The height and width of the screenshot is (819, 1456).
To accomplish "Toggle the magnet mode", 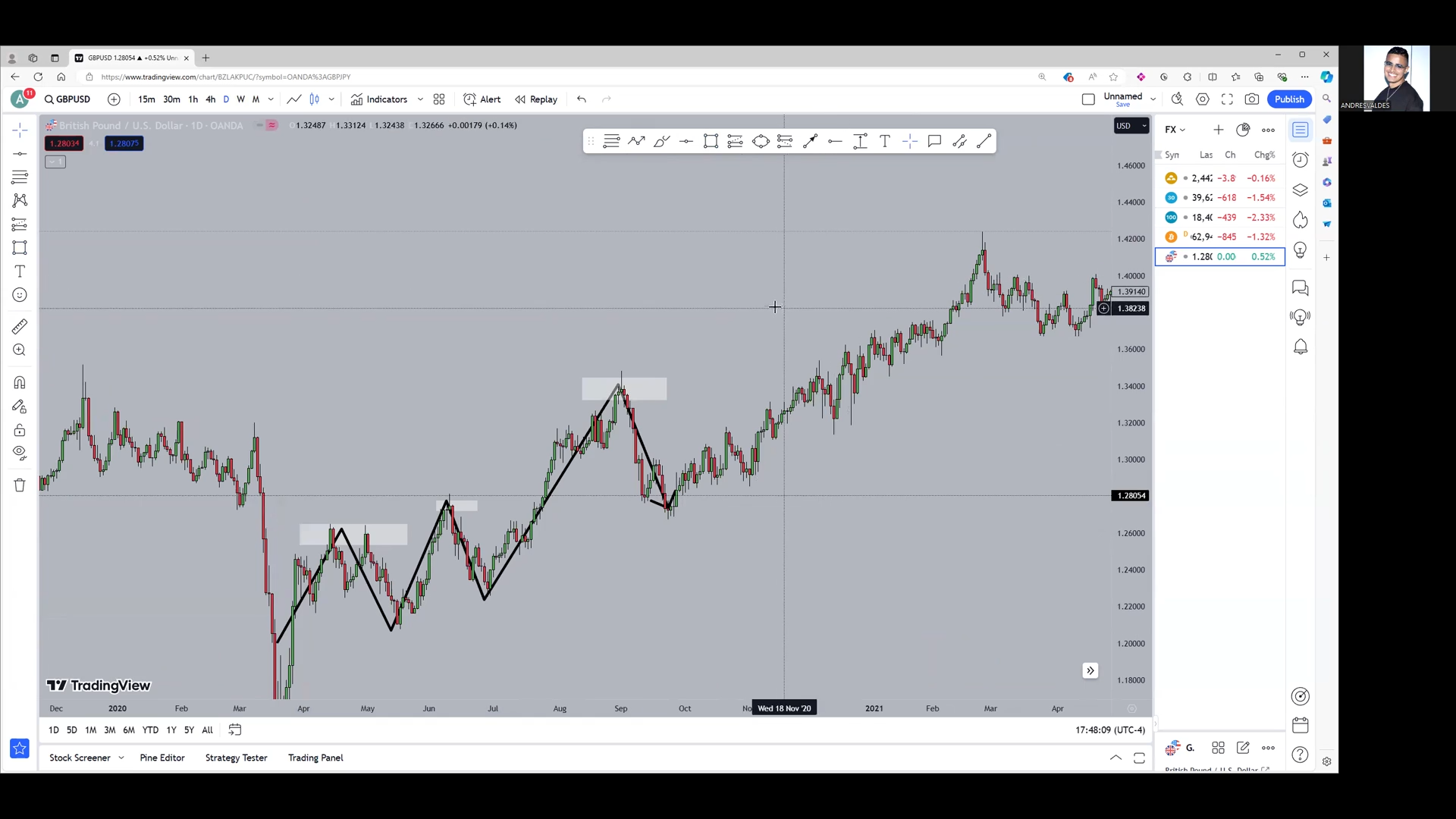I will click(20, 383).
